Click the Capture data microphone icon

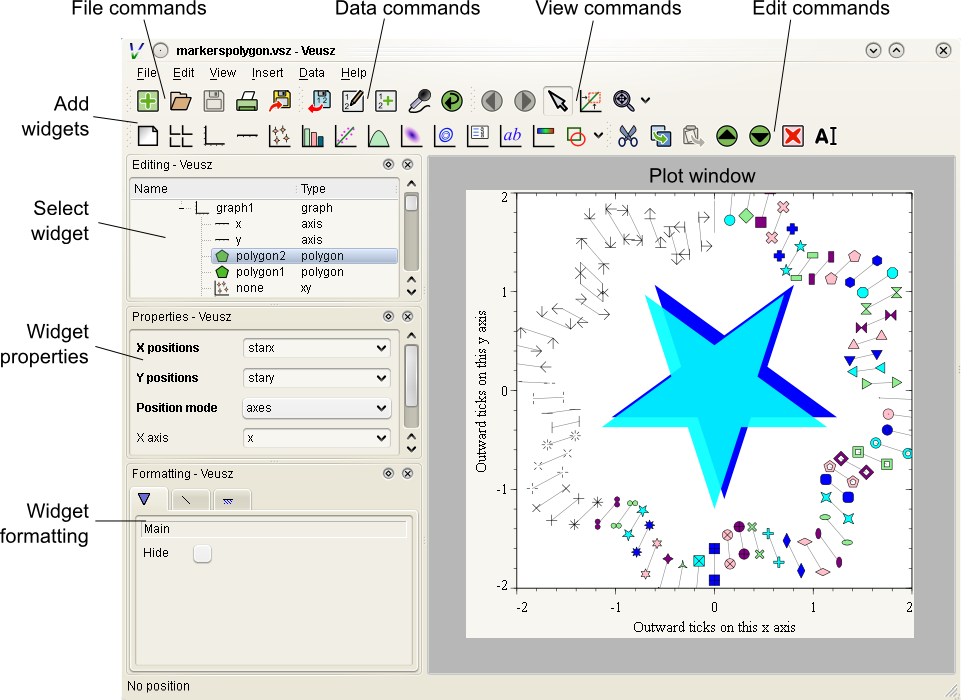click(x=420, y=101)
